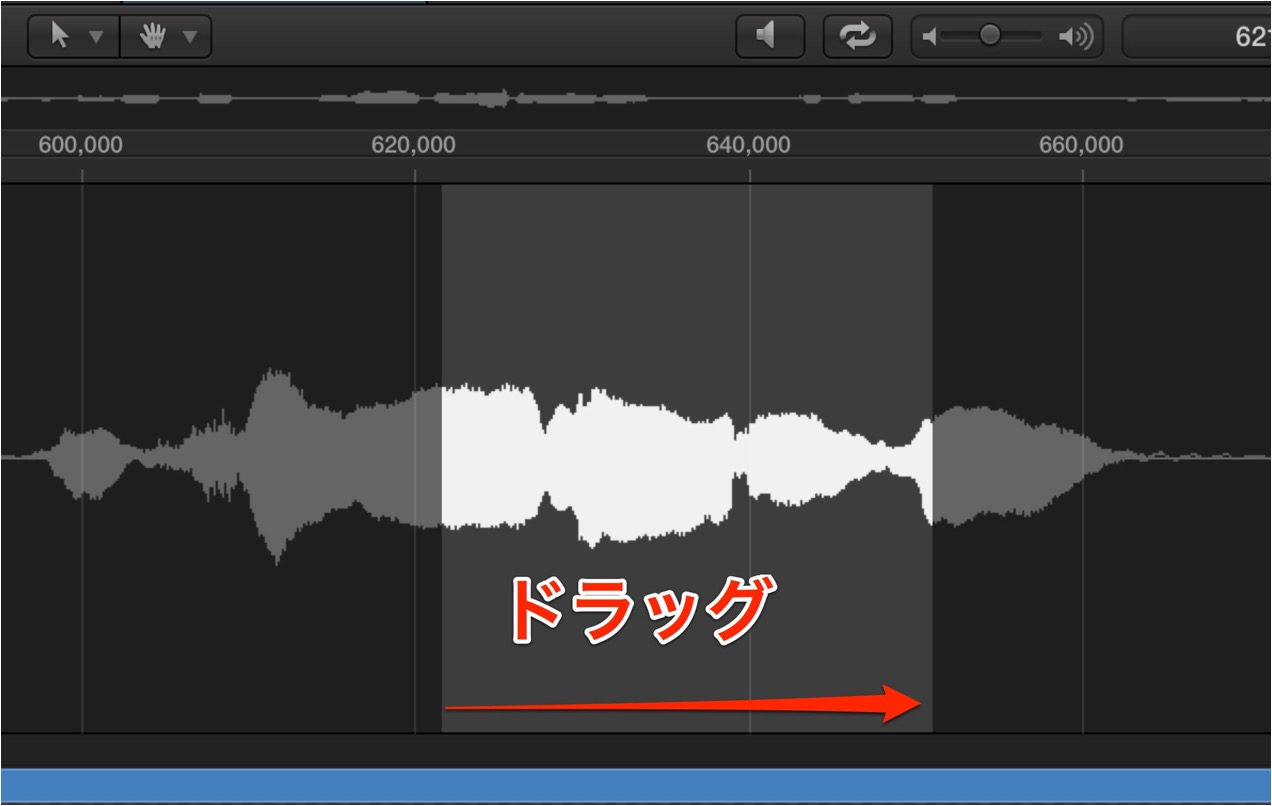Click the 640,000 ruler label
Image resolution: width=1272 pixels, height=806 pixels.
tap(748, 145)
